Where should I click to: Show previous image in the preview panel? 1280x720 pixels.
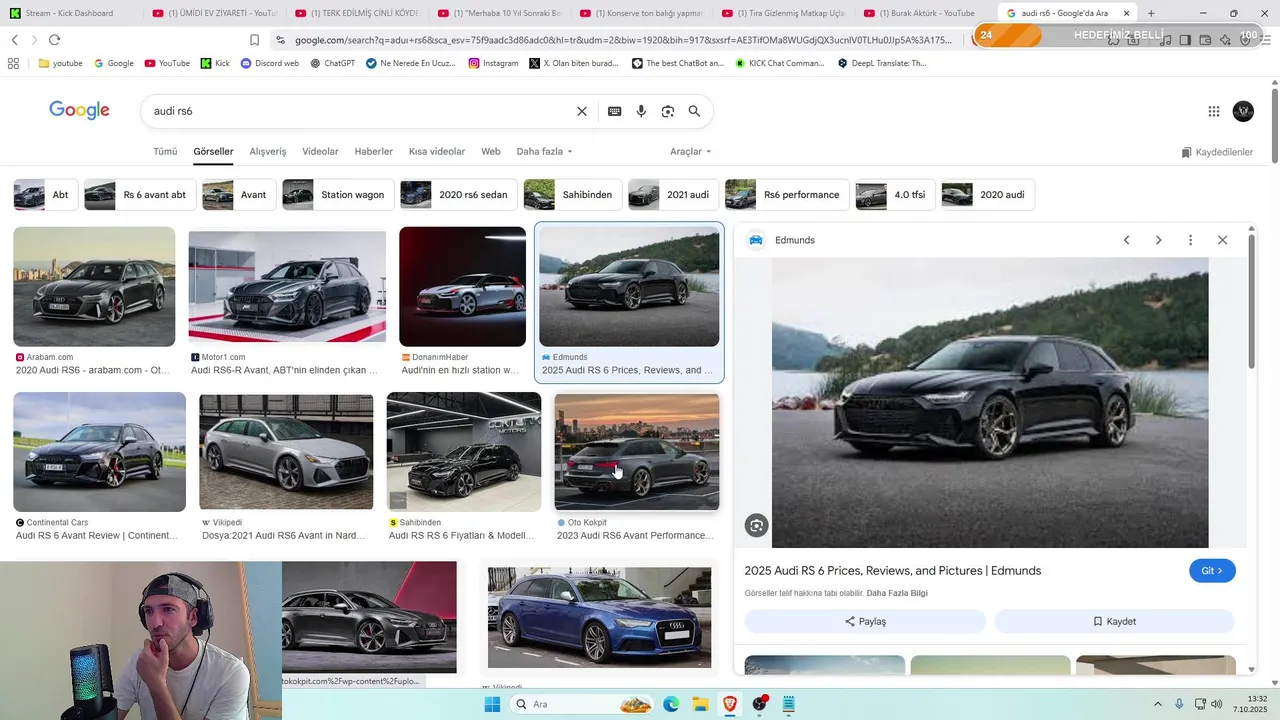[1126, 240]
